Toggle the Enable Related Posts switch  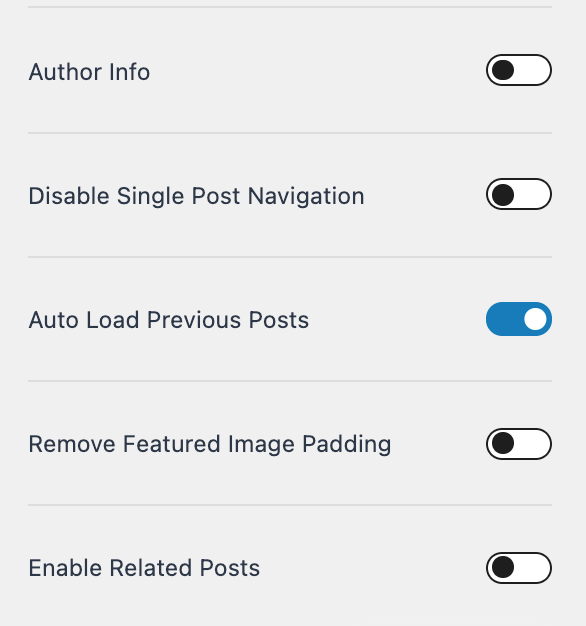pos(519,568)
